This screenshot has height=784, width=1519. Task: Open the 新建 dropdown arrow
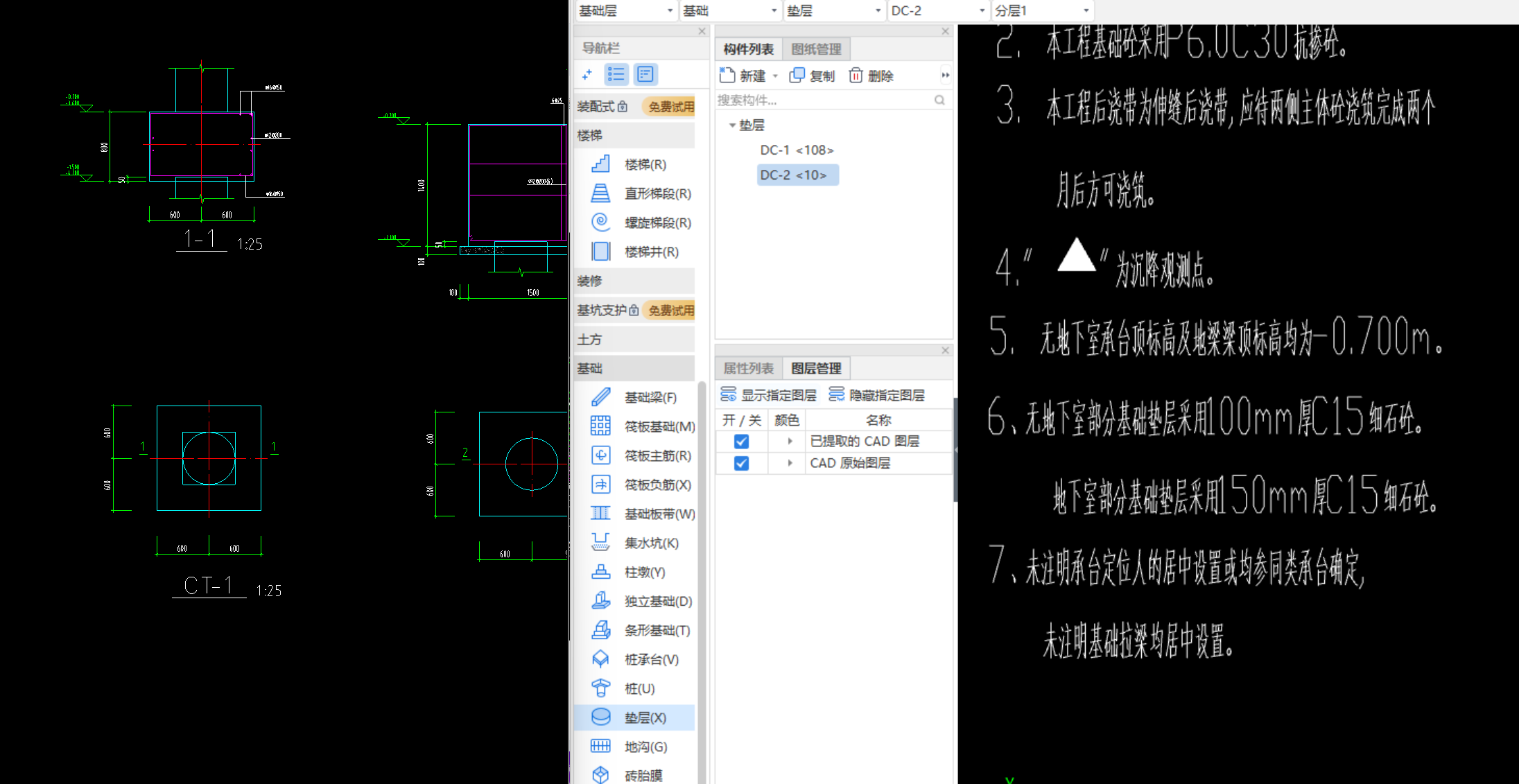click(x=775, y=76)
